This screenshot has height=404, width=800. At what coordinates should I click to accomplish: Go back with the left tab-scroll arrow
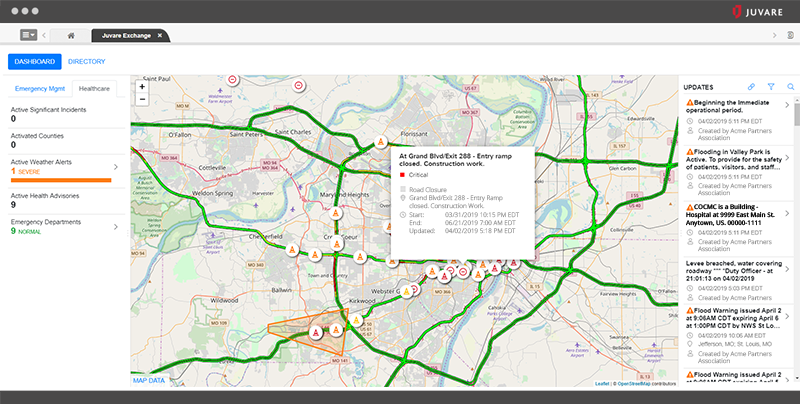point(44,35)
